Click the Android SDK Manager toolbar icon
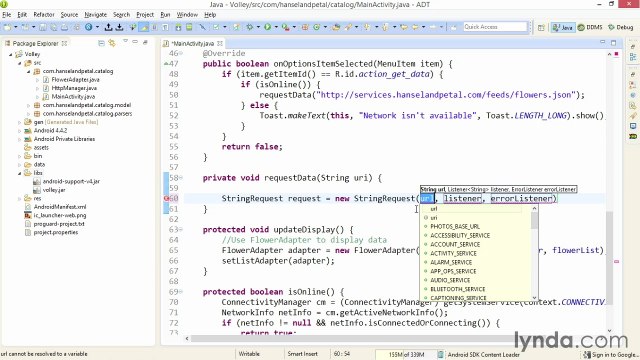 (x=178, y=27)
